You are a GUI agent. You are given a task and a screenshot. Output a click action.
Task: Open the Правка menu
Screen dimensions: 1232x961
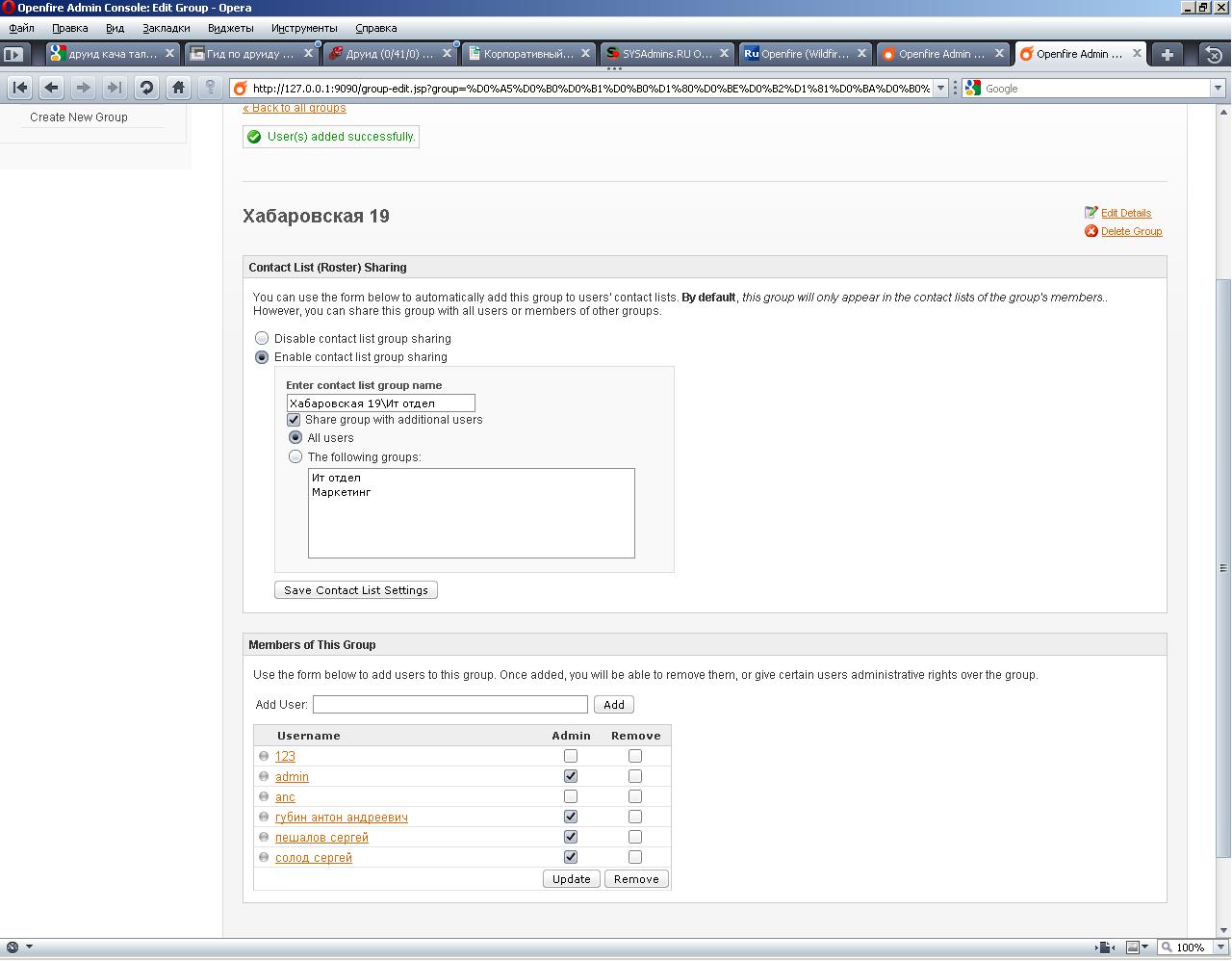(x=70, y=28)
